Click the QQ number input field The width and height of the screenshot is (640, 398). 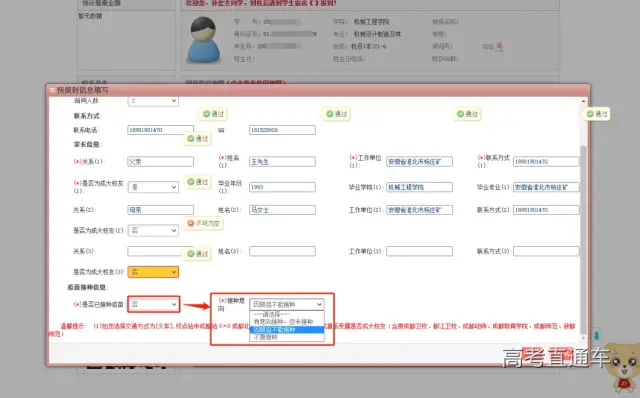[x=282, y=130]
